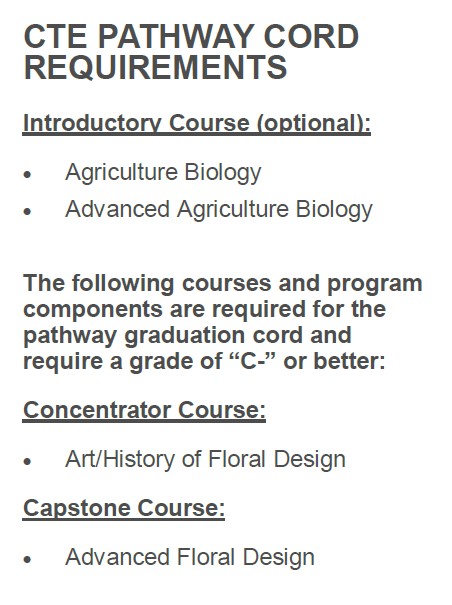This screenshot has width=452, height=605.
Task: Select the 'Art/History of Floral Design' item
Action: pyautogui.click(x=205, y=459)
